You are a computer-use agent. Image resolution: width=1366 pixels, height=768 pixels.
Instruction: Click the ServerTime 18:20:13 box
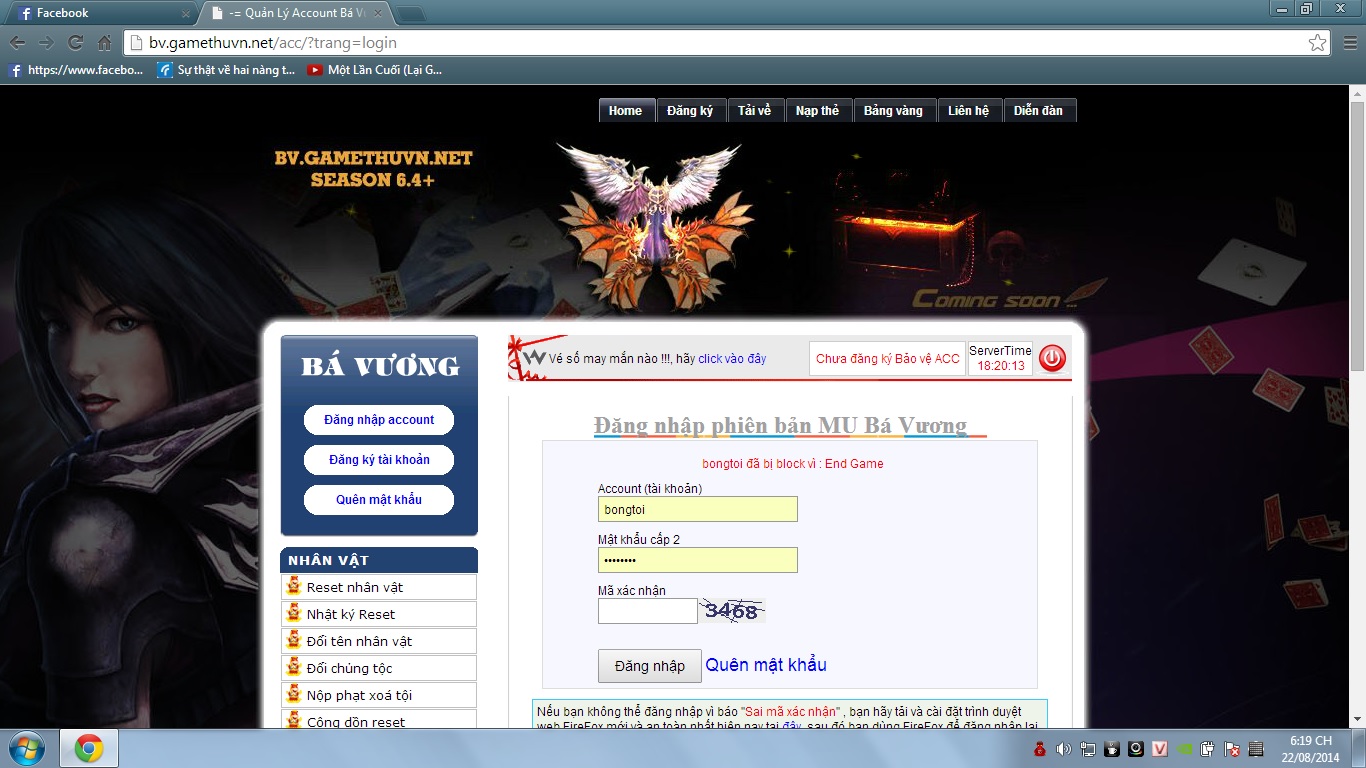click(x=1001, y=359)
